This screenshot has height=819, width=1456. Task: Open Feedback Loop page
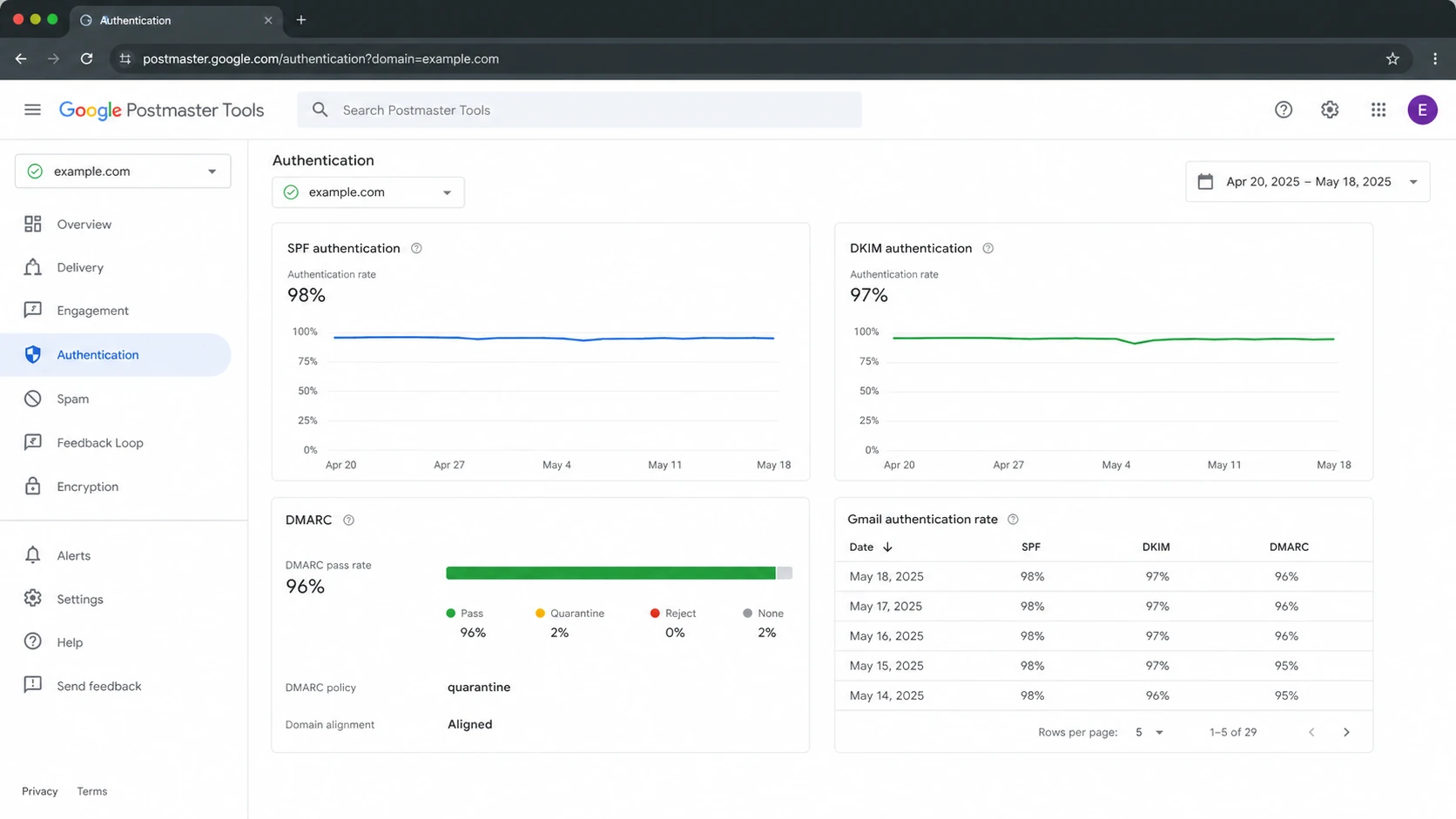coord(100,442)
